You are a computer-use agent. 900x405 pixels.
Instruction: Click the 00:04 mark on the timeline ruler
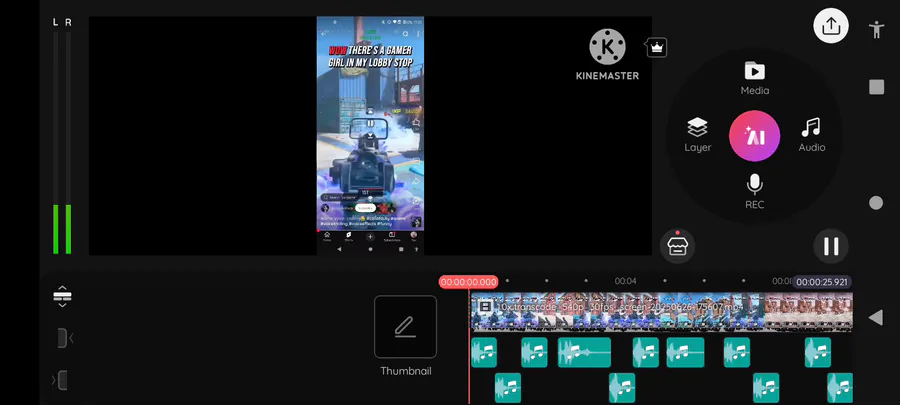(625, 281)
